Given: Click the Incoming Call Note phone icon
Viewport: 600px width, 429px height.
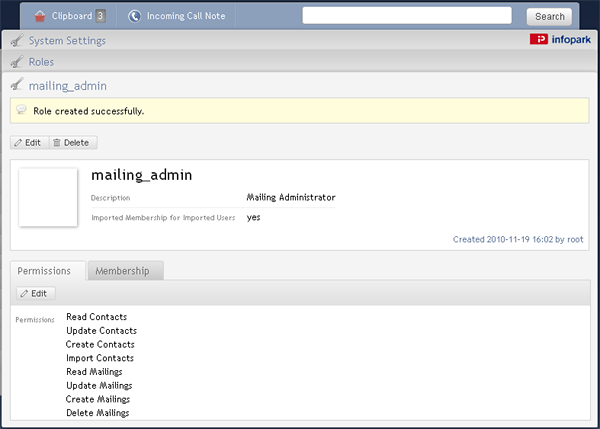Looking at the screenshot, I should (x=134, y=16).
